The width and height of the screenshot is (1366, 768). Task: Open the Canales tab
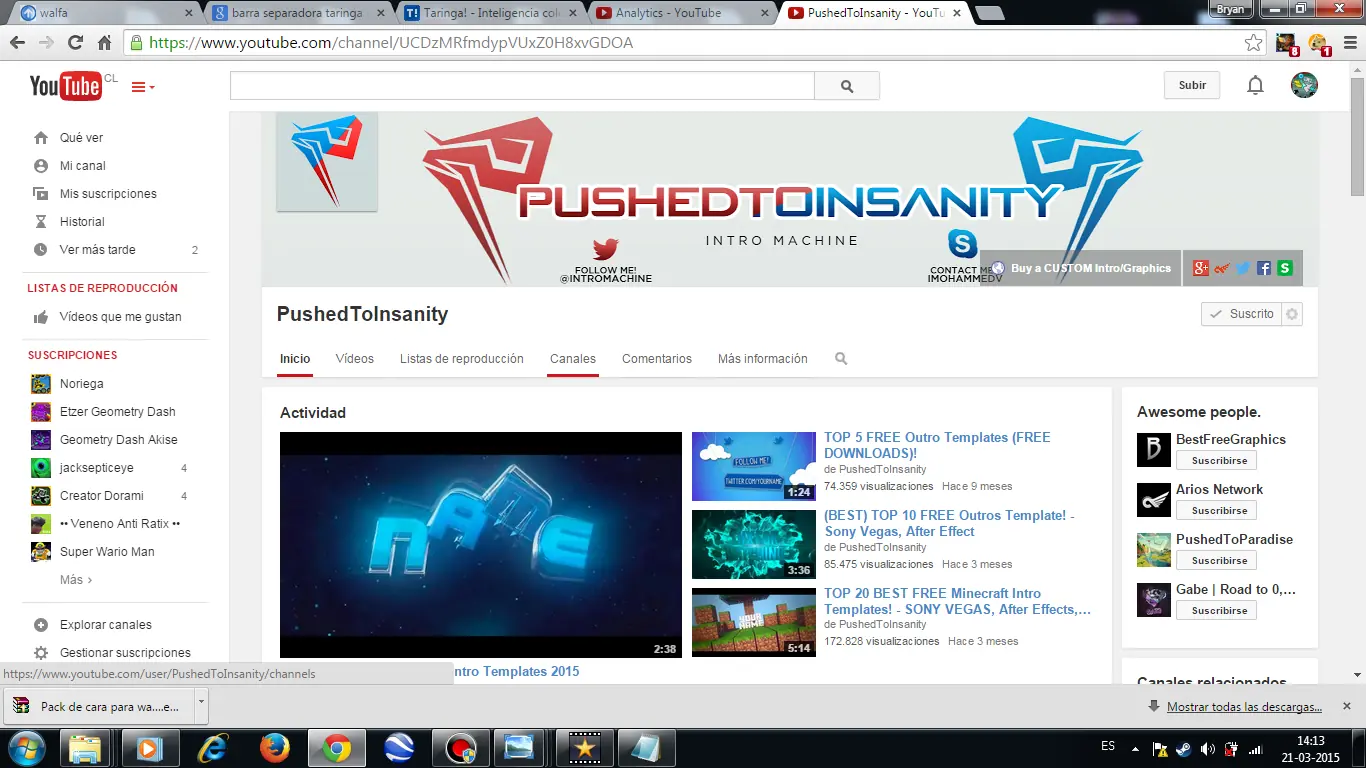tap(573, 359)
